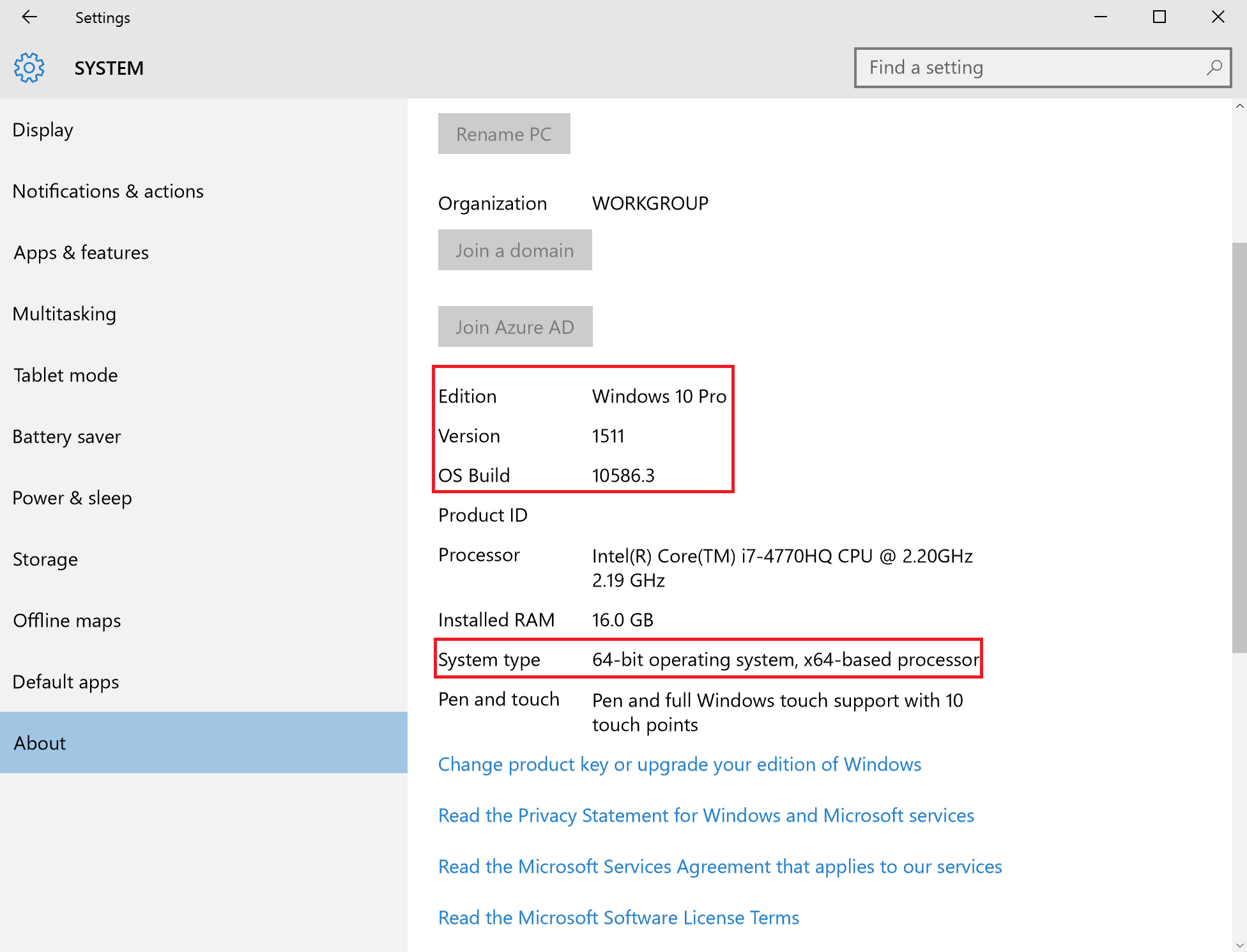This screenshot has height=952, width=1247.
Task: Open the Display settings page
Action: (43, 130)
